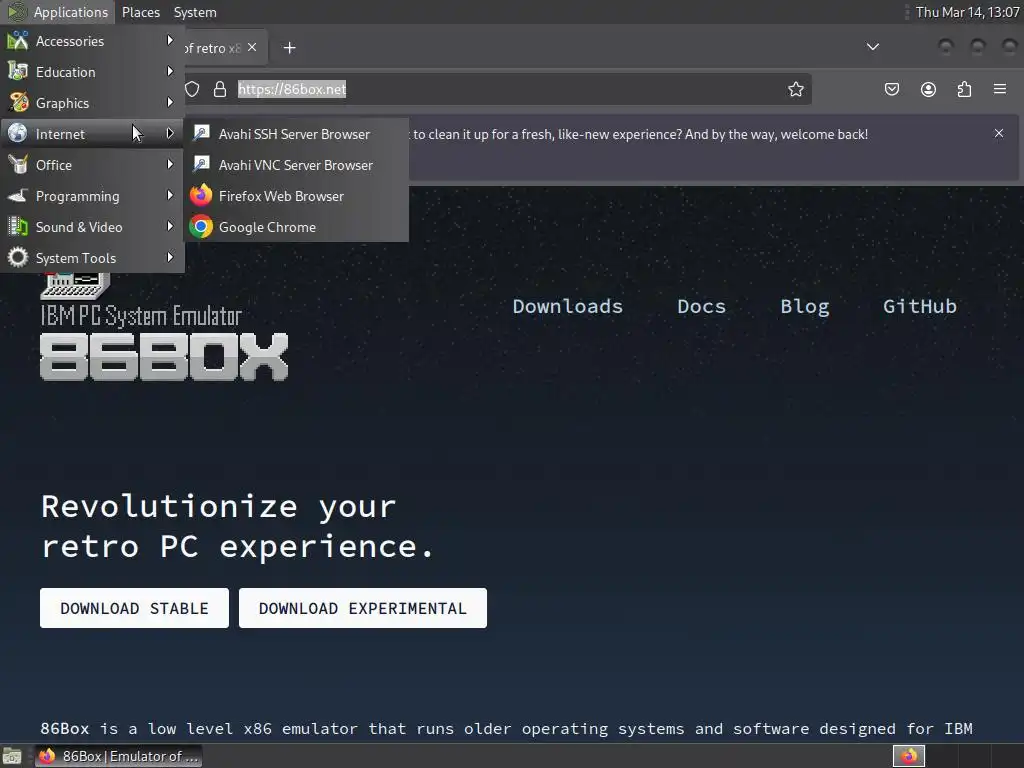The width and height of the screenshot is (1024, 768).
Task: Click the Graphics palette icon
Action: (x=18, y=102)
